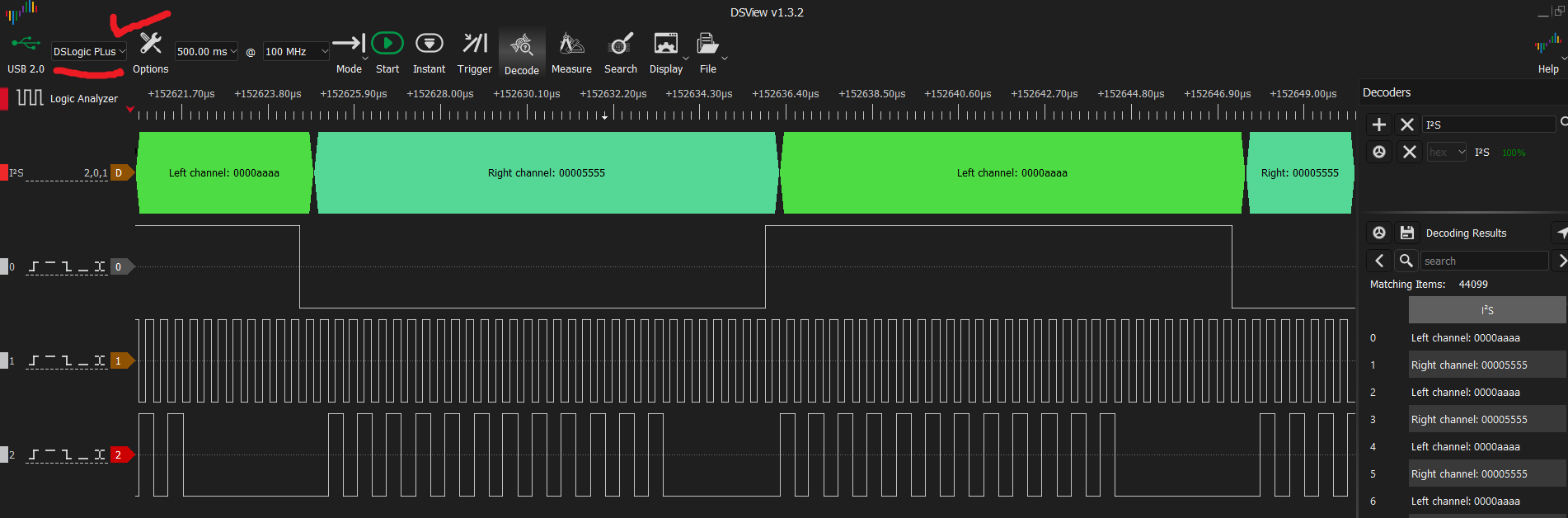Click the channel 2 color swatch
The image size is (1568, 518).
tap(3, 454)
